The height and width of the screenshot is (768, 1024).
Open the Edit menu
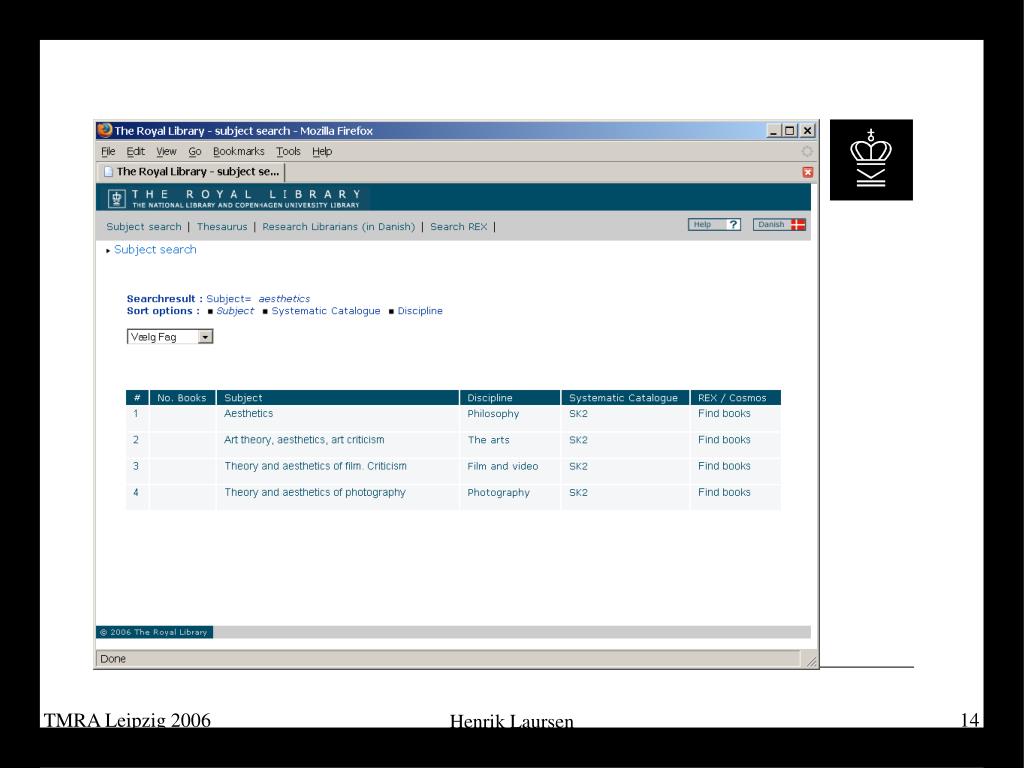click(x=136, y=152)
